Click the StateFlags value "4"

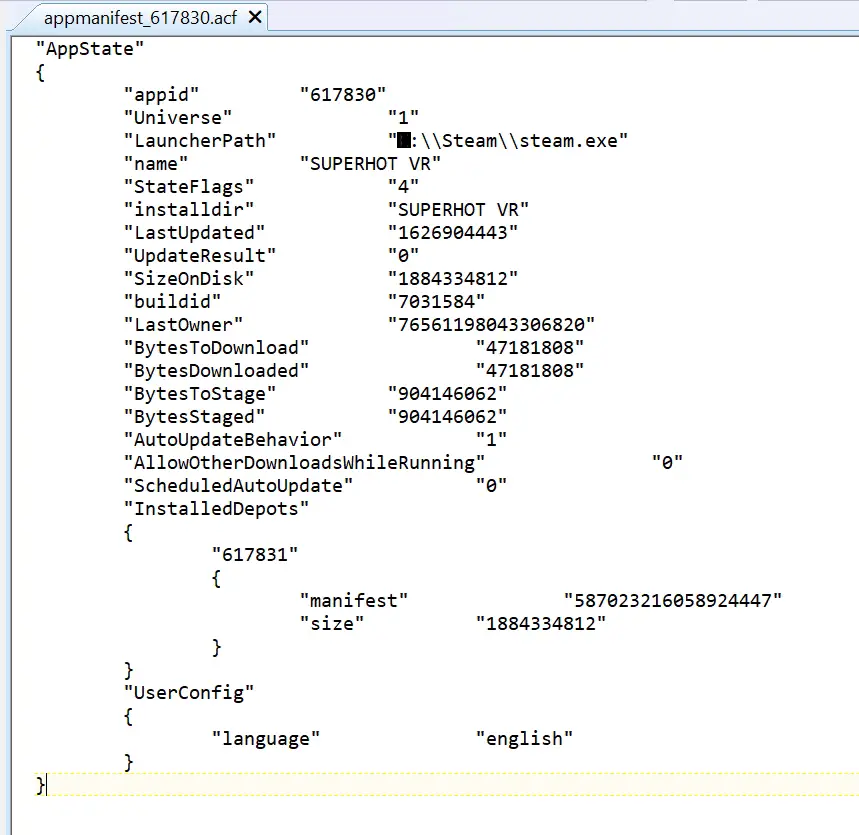(x=403, y=187)
